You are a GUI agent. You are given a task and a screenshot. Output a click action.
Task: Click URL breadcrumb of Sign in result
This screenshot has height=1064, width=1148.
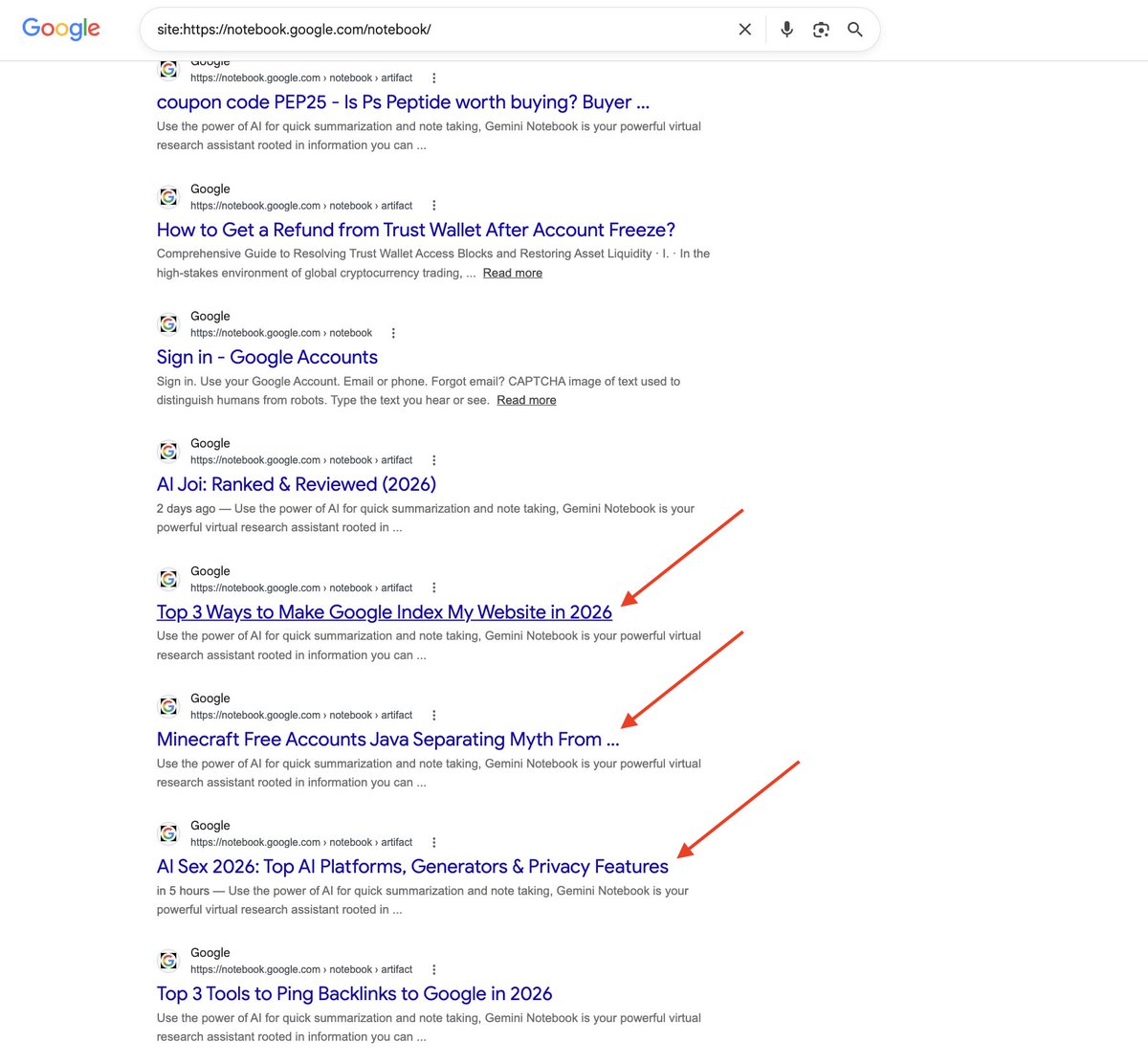[281, 333]
